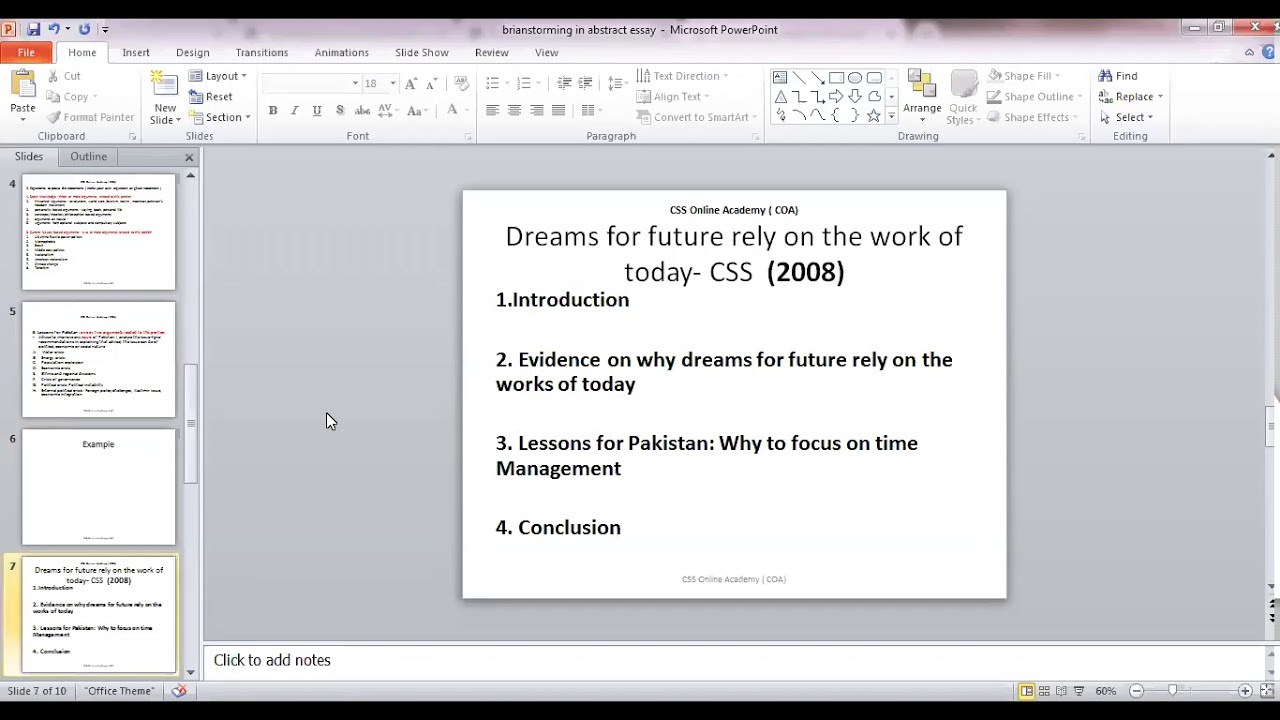Select the Isosceles Triangle shape
This screenshot has width=1280, height=720.
(780, 97)
